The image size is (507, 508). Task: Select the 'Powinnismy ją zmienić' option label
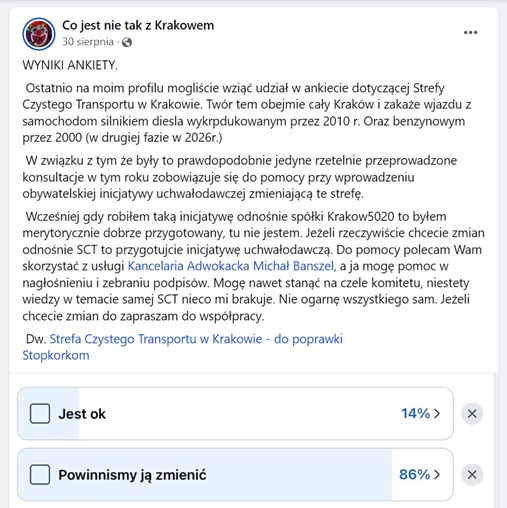point(132,475)
